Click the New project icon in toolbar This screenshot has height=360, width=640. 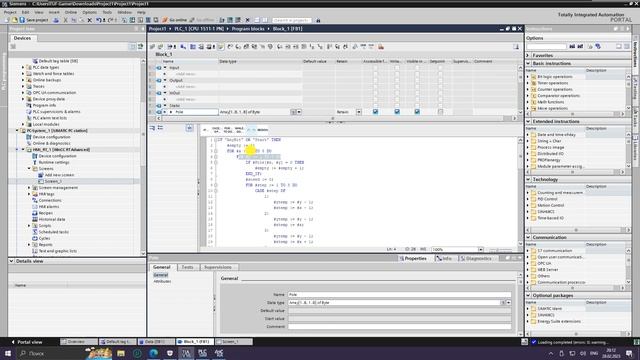7,20
